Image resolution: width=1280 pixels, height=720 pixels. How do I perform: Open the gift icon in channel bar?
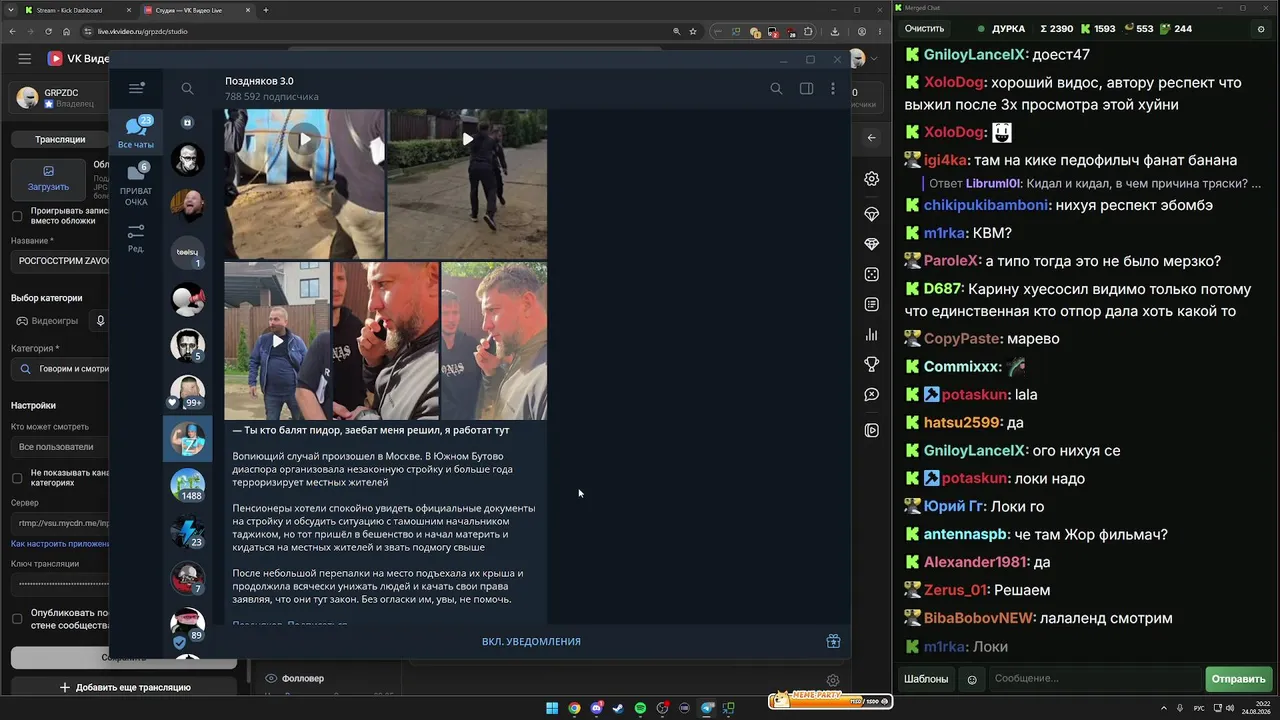click(x=833, y=642)
